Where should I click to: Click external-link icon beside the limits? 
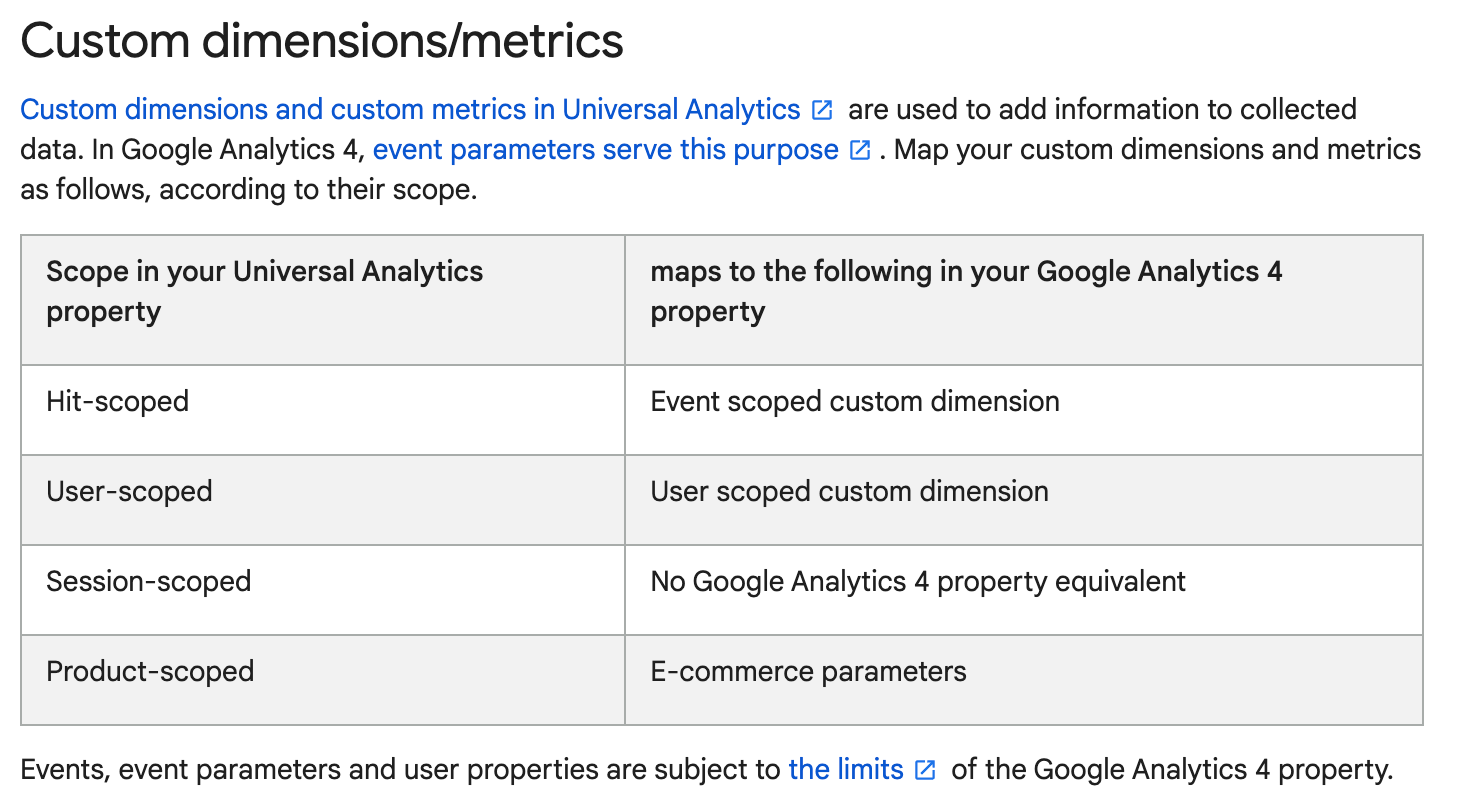click(925, 770)
